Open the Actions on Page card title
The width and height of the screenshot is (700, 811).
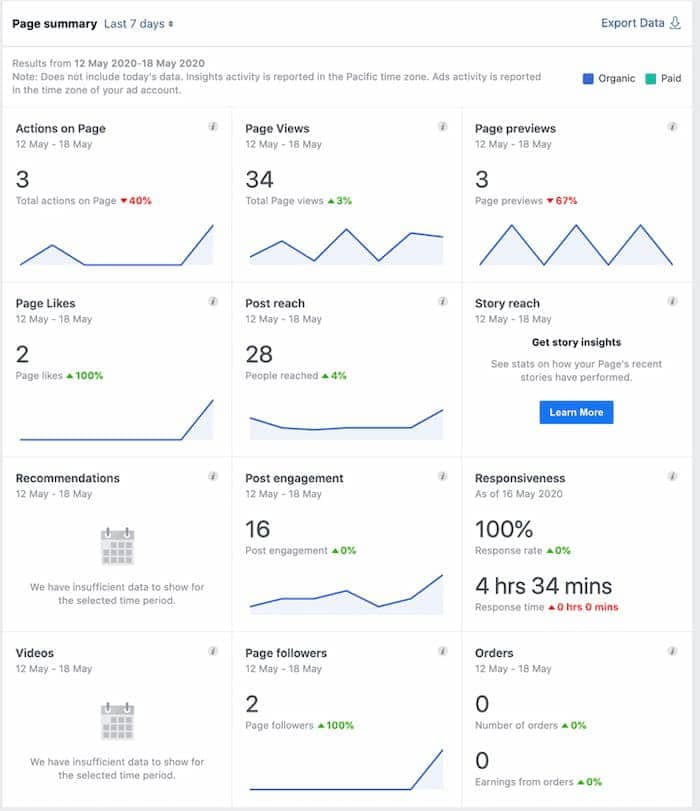pyautogui.click(x=61, y=129)
